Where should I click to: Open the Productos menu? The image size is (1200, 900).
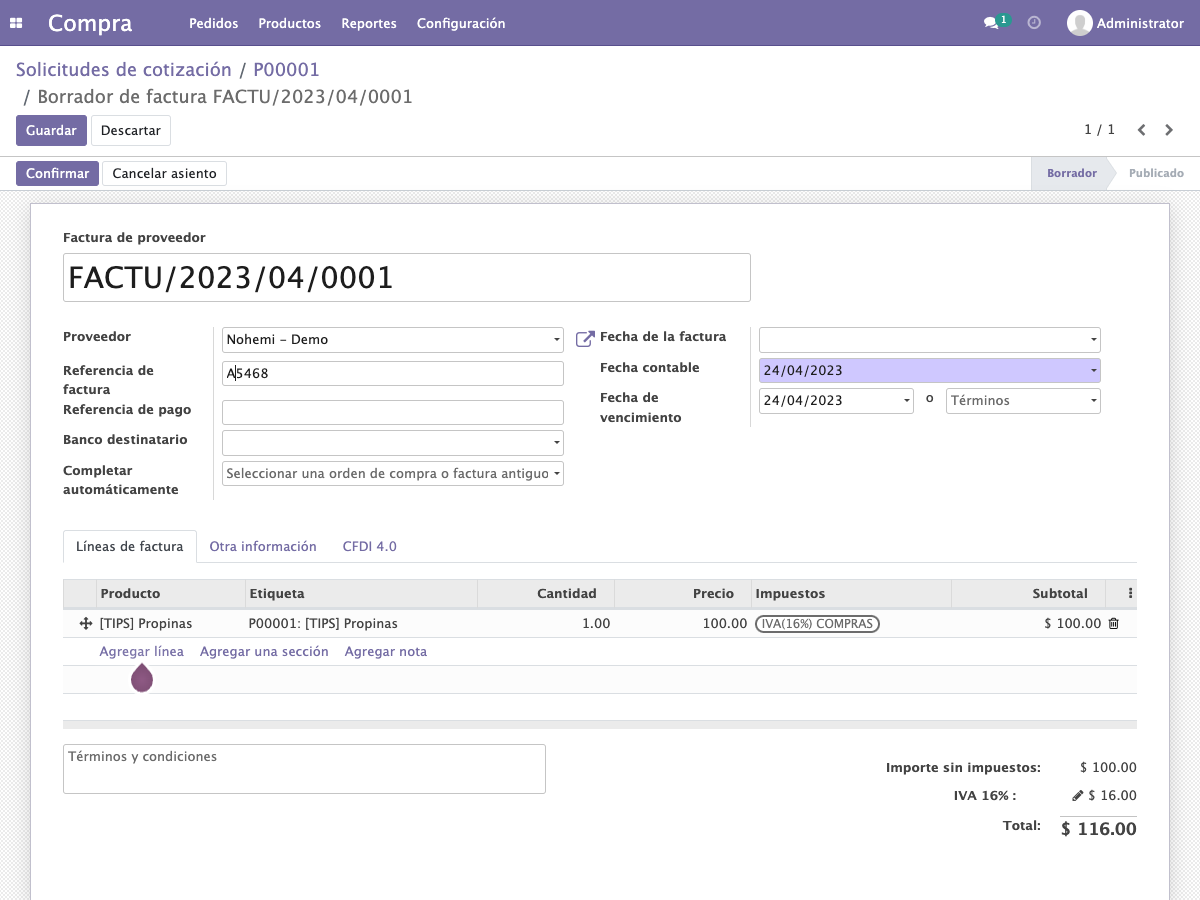(x=289, y=23)
